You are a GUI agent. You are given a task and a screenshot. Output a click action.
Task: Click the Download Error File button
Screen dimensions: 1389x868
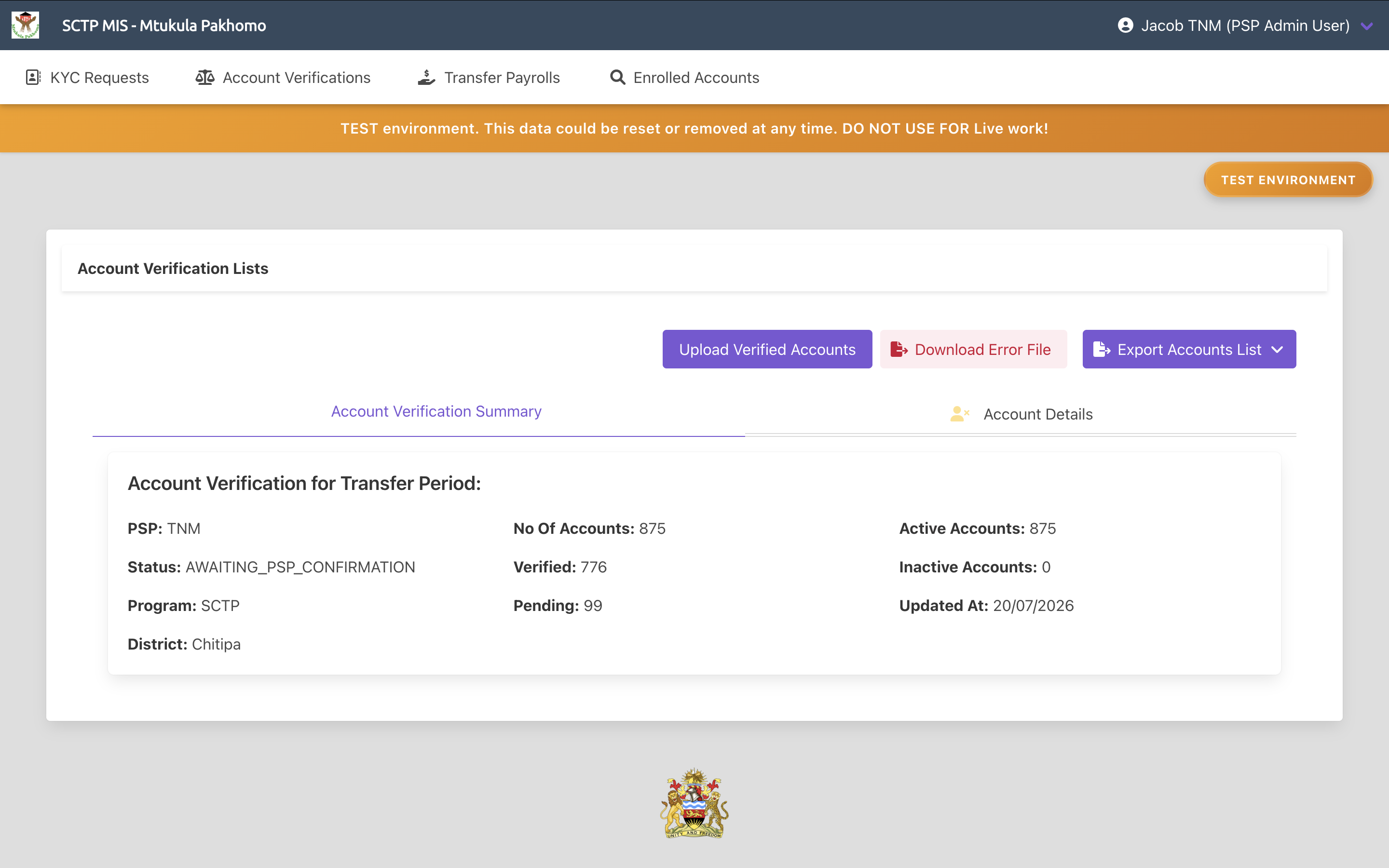click(973, 349)
